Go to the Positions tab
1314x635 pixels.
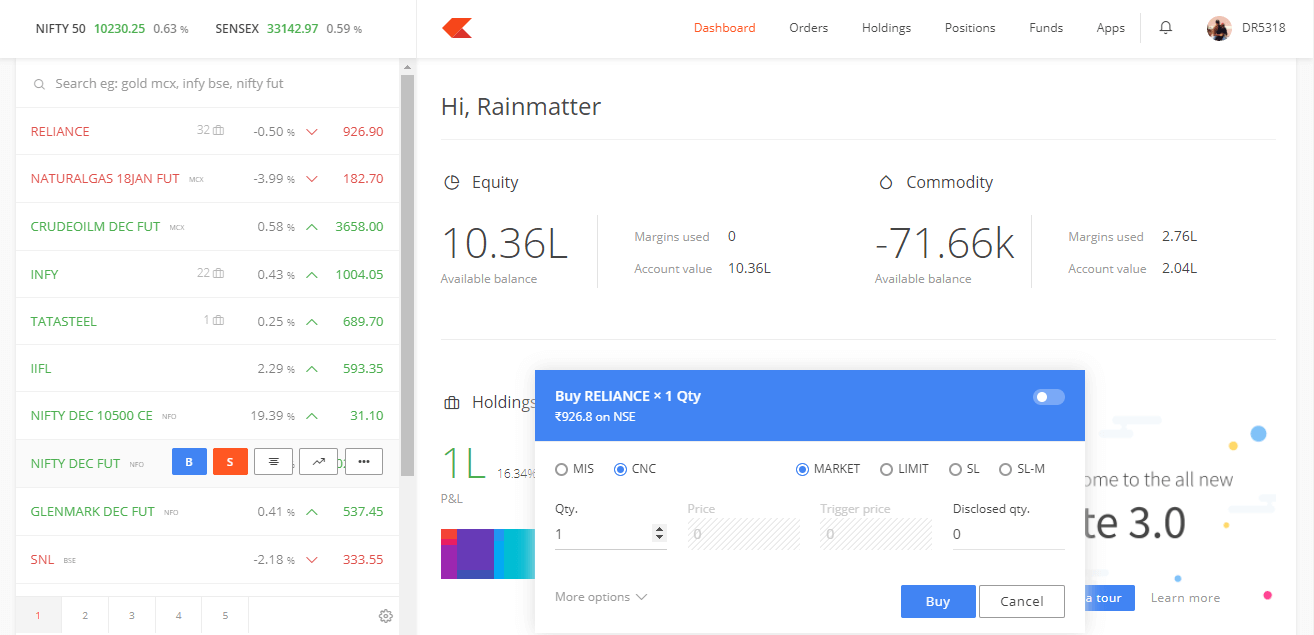coord(970,28)
